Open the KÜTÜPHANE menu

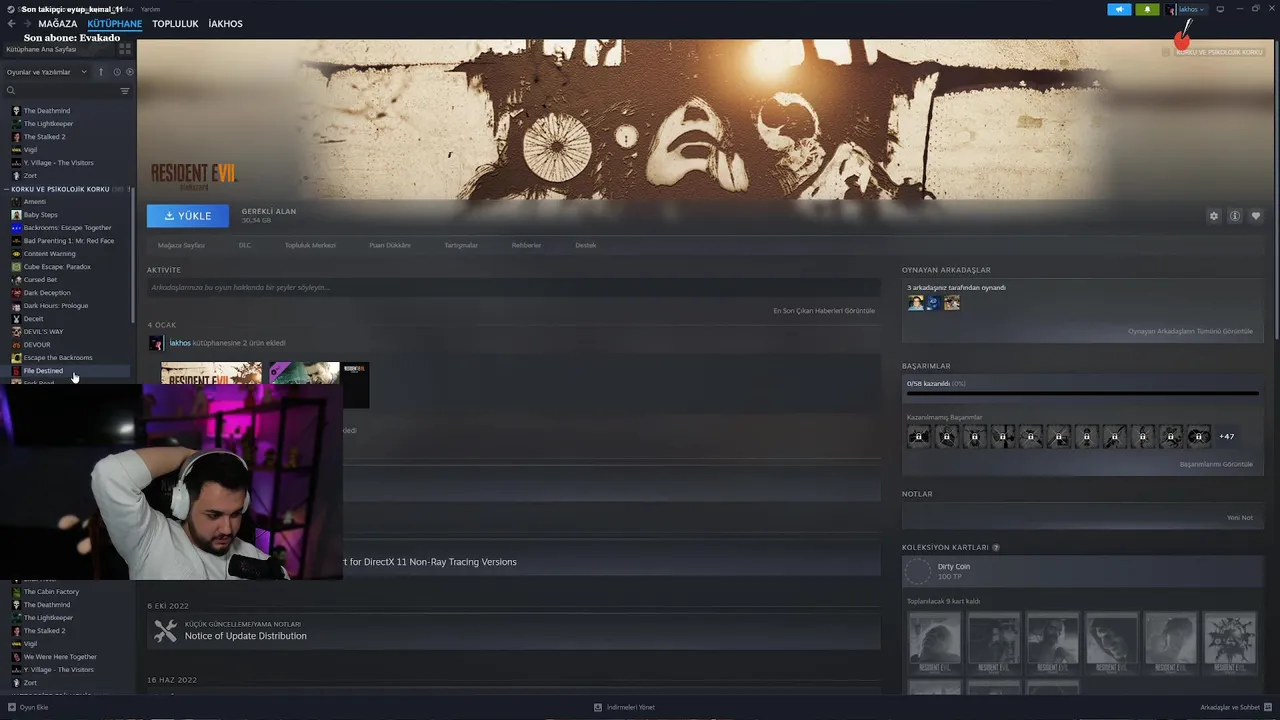115,24
